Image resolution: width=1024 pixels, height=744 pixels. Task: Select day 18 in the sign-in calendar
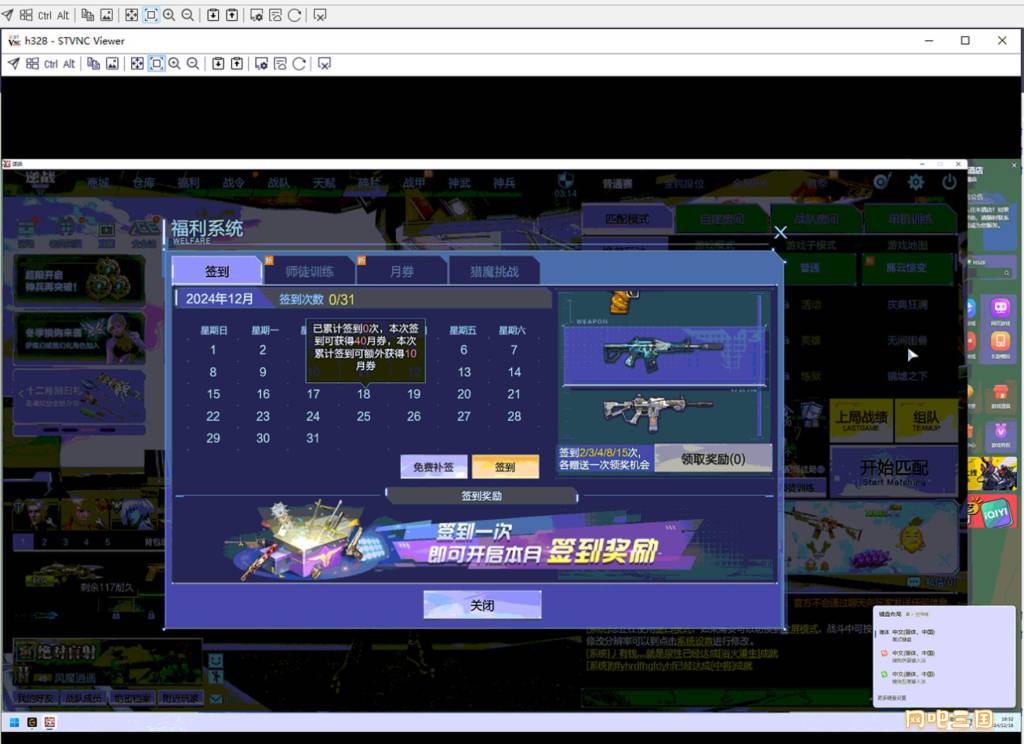click(x=364, y=394)
